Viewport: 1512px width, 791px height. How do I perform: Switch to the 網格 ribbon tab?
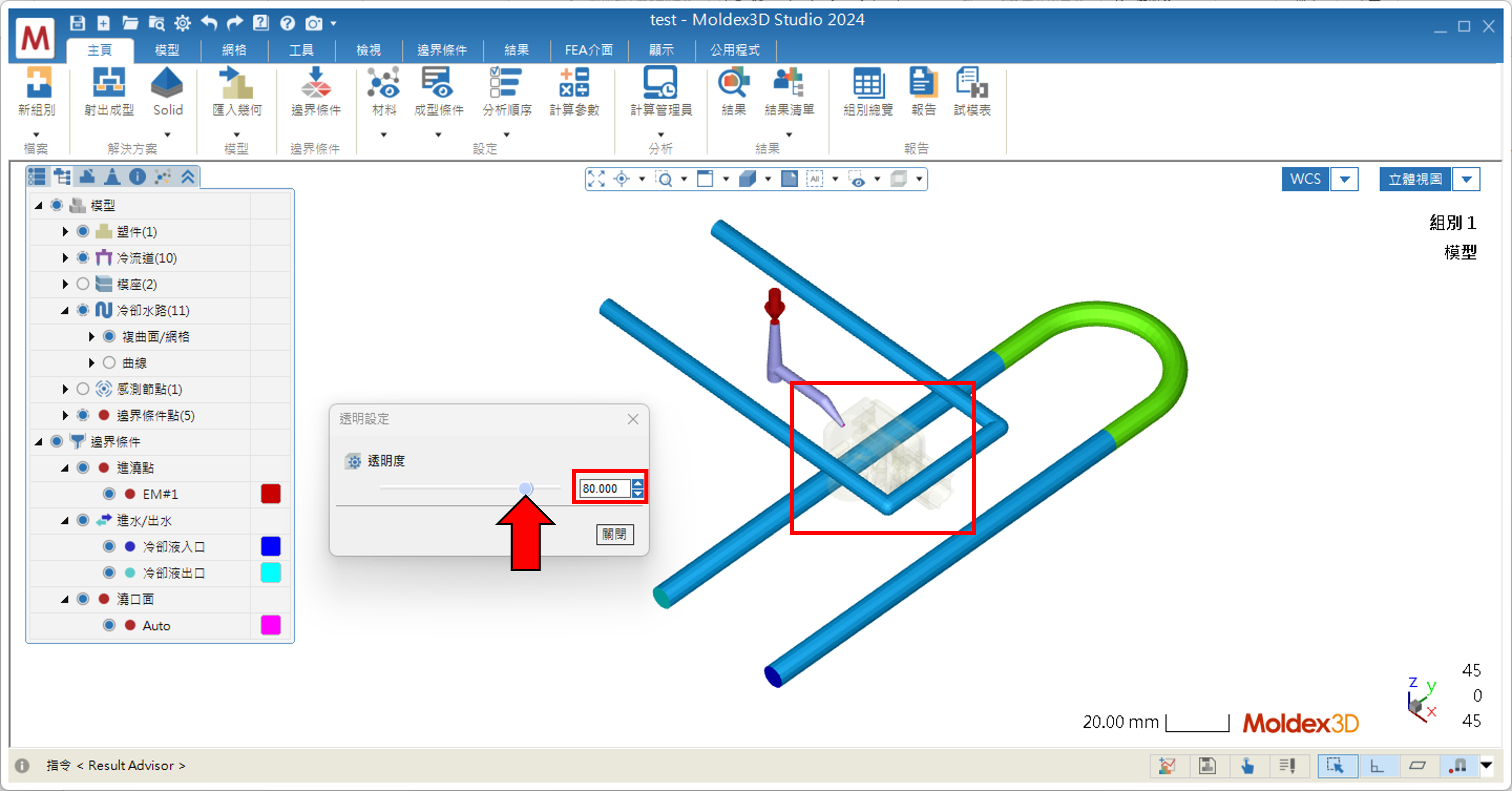coord(234,50)
